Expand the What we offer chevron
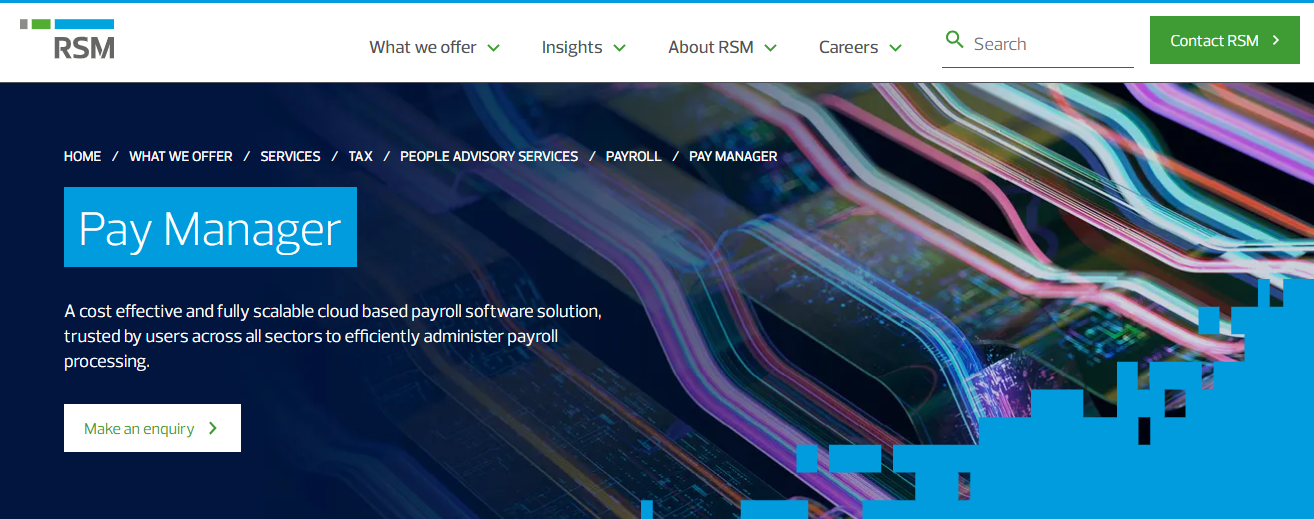This screenshot has height=519, width=1314. [493, 47]
